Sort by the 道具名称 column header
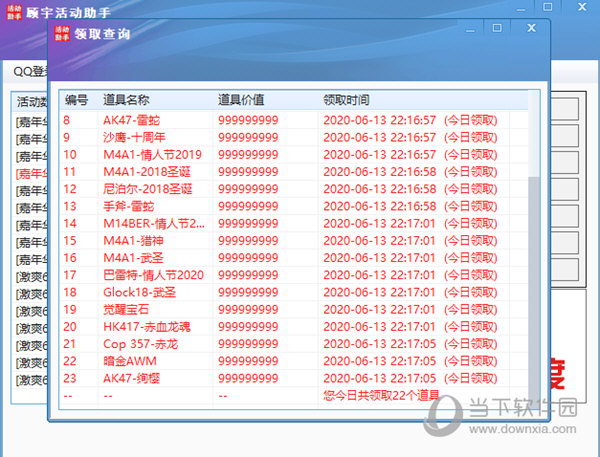Image resolution: width=600 pixels, height=457 pixels. 155,100
